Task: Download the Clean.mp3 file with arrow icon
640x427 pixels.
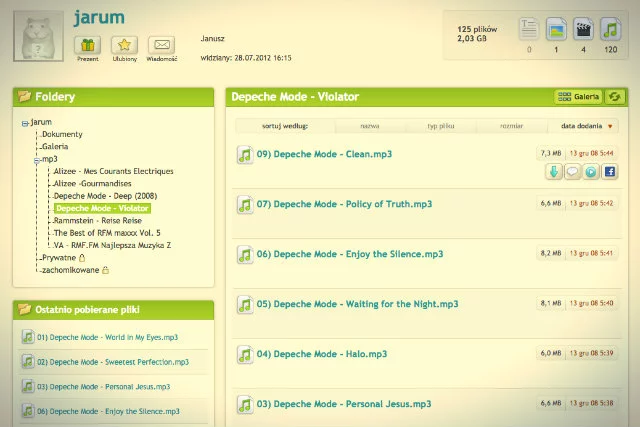Action: [x=553, y=172]
